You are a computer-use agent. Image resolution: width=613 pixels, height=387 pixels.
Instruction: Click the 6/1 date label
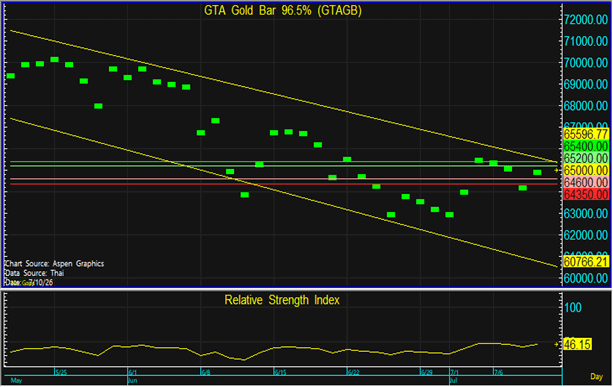[x=133, y=372]
